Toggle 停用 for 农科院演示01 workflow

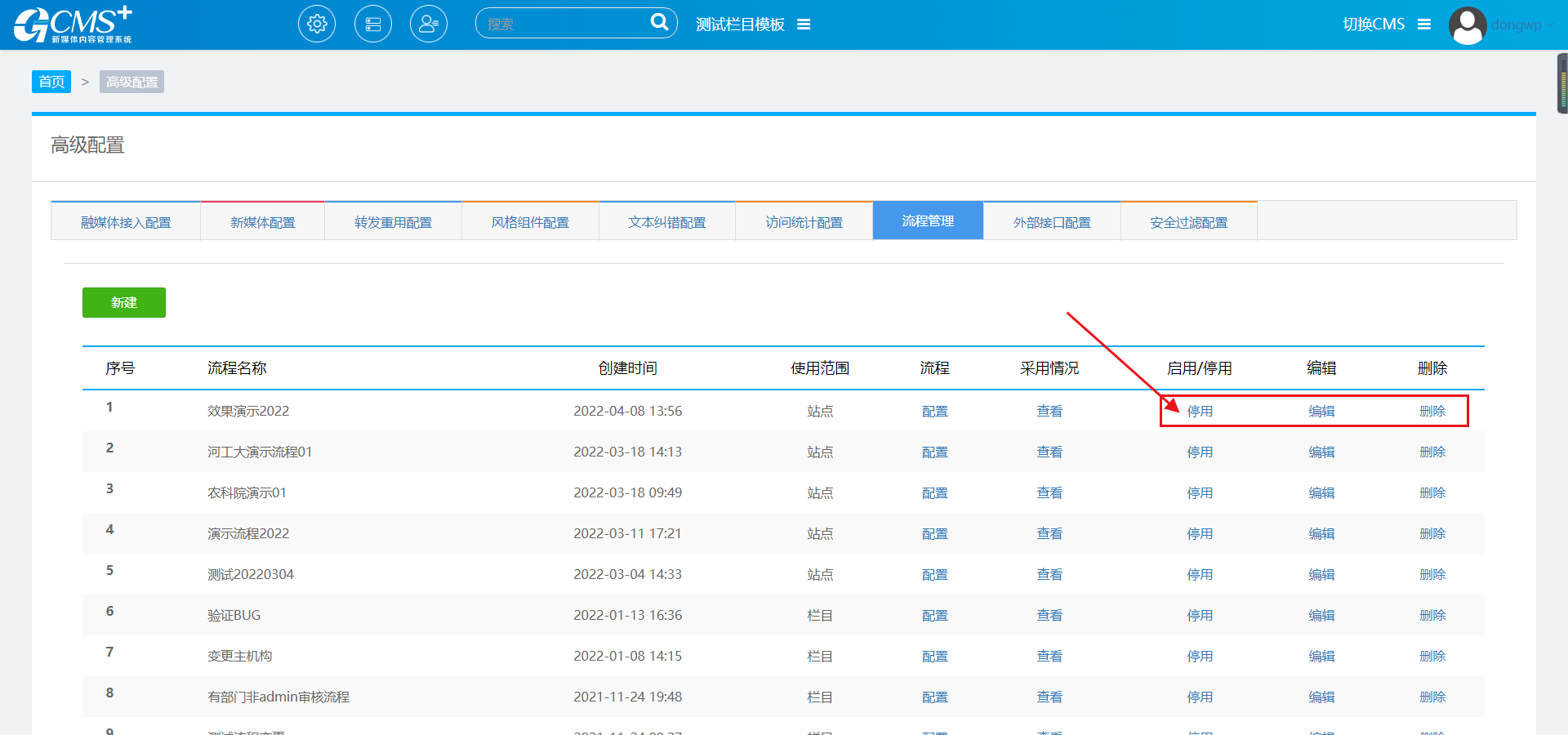pos(1199,492)
